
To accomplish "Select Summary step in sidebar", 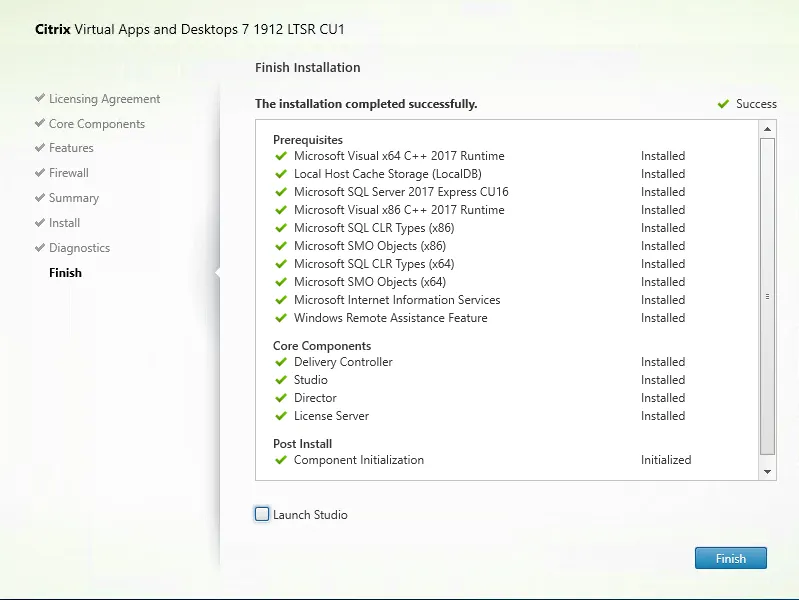I will (74, 198).
